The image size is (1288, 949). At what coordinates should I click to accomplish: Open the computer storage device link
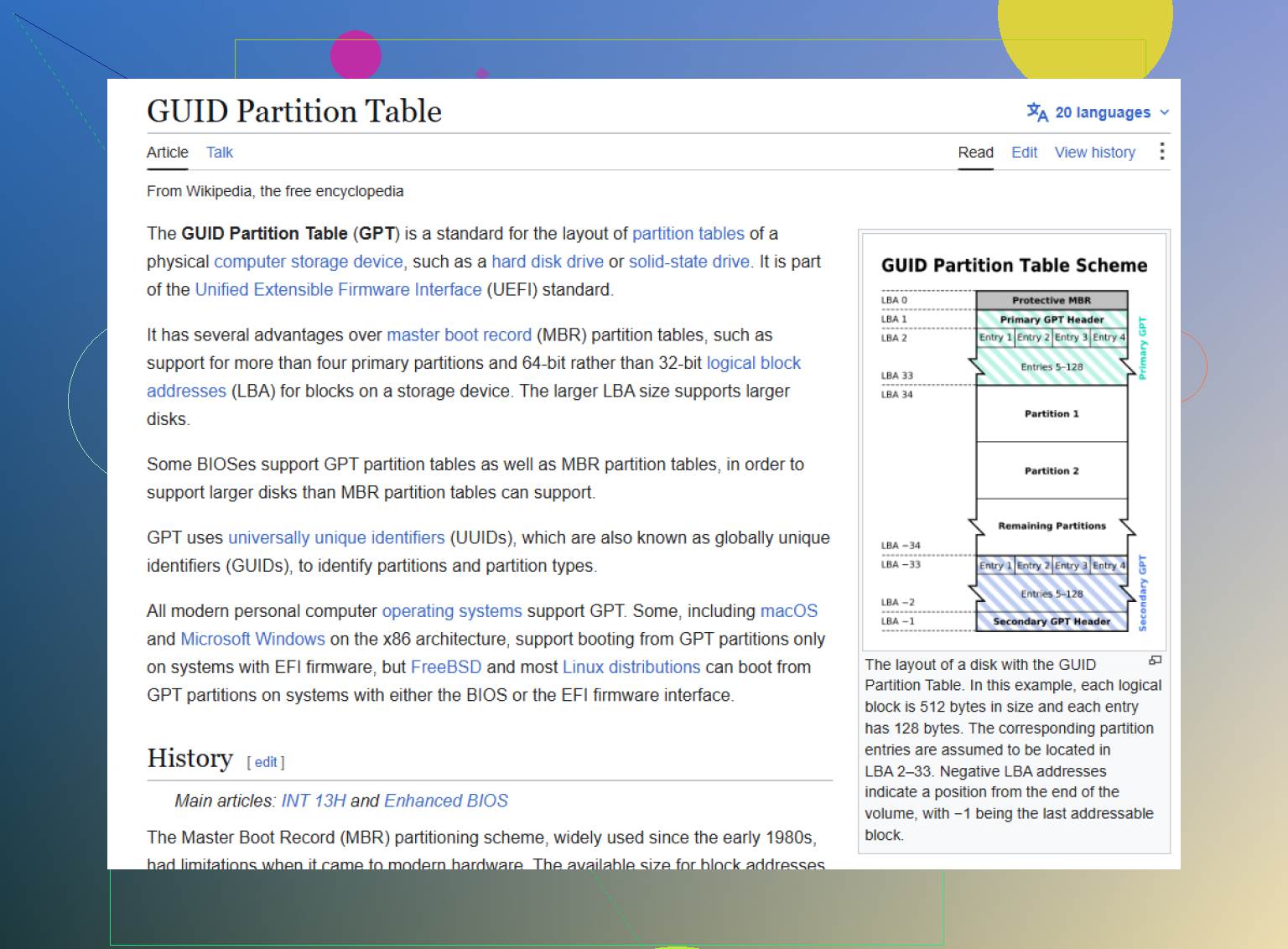tap(308, 262)
